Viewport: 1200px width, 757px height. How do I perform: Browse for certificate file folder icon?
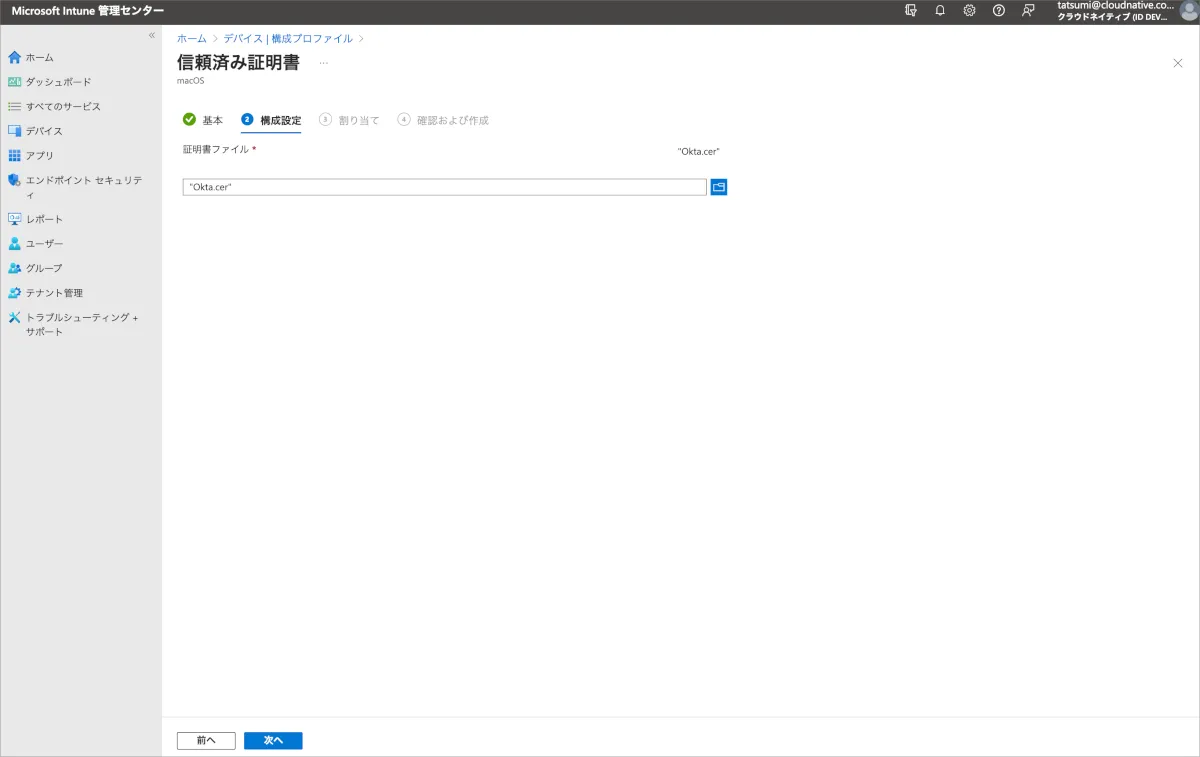[x=719, y=187]
